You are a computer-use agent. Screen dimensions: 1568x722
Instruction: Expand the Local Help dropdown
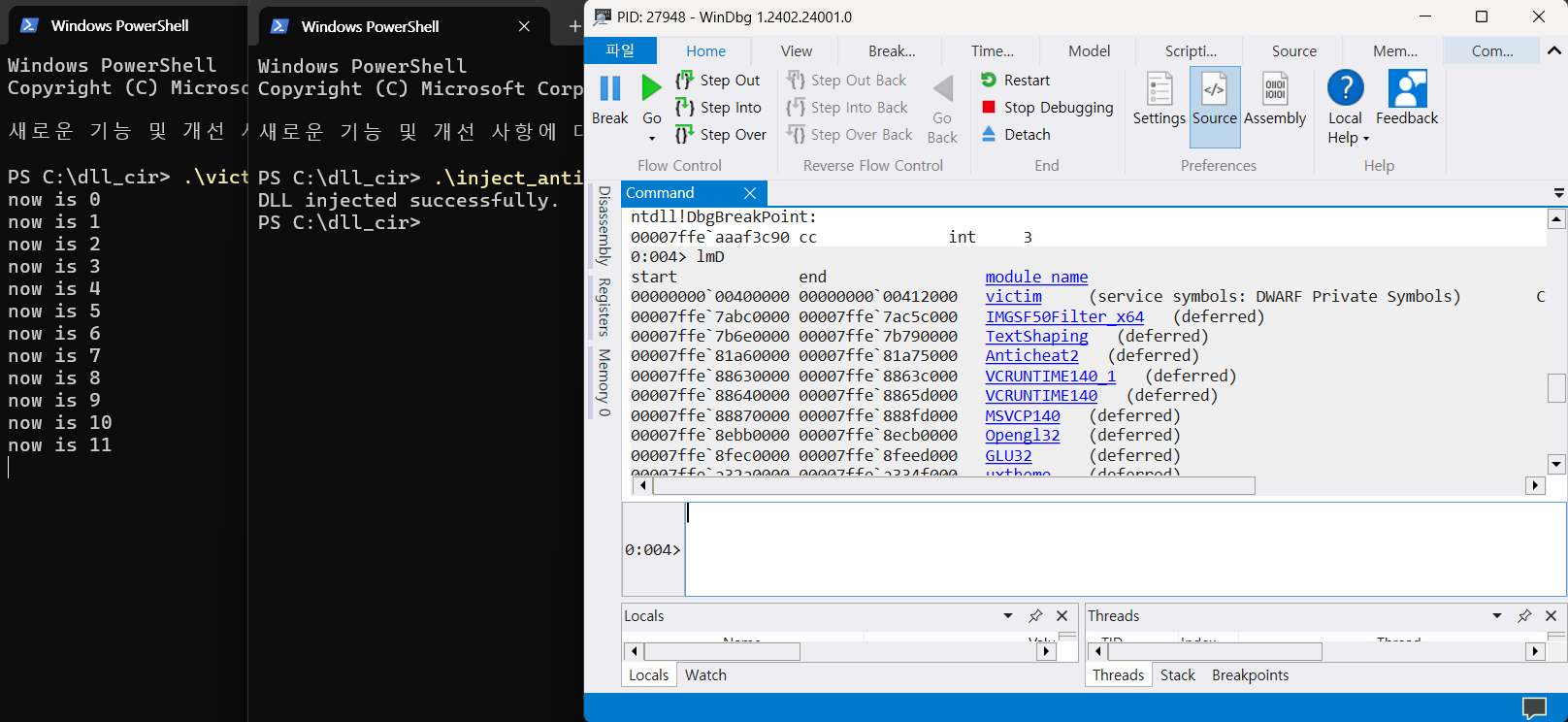[1366, 139]
